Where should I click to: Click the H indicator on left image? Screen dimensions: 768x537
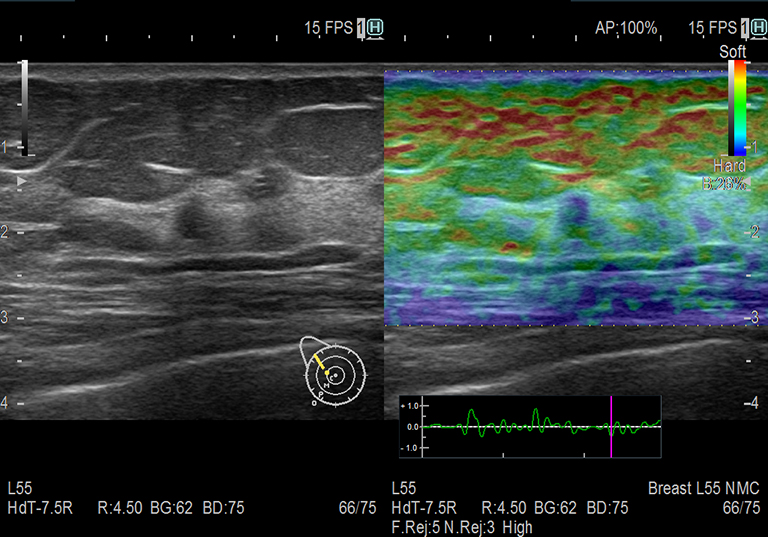375,29
